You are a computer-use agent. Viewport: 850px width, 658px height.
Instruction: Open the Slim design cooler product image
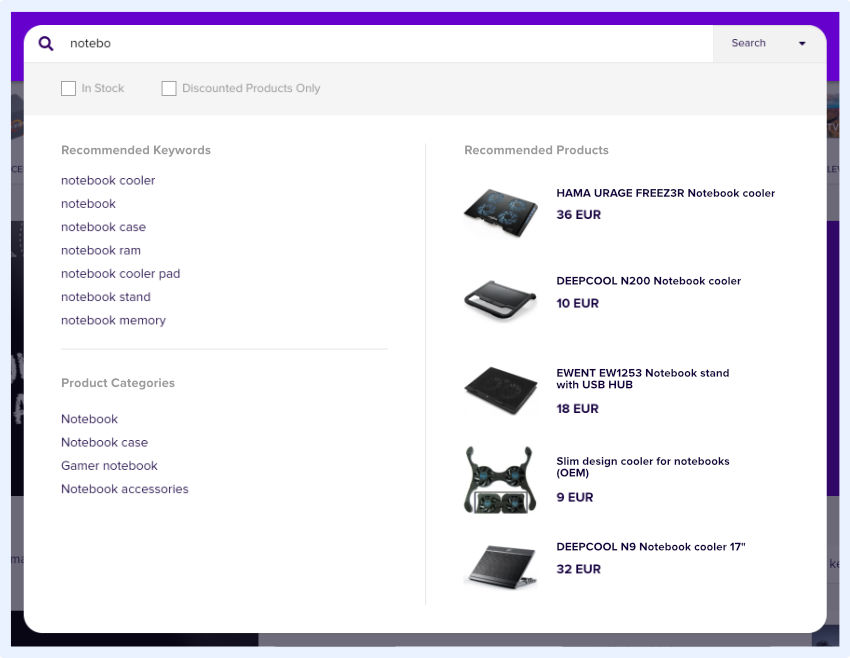coord(501,479)
